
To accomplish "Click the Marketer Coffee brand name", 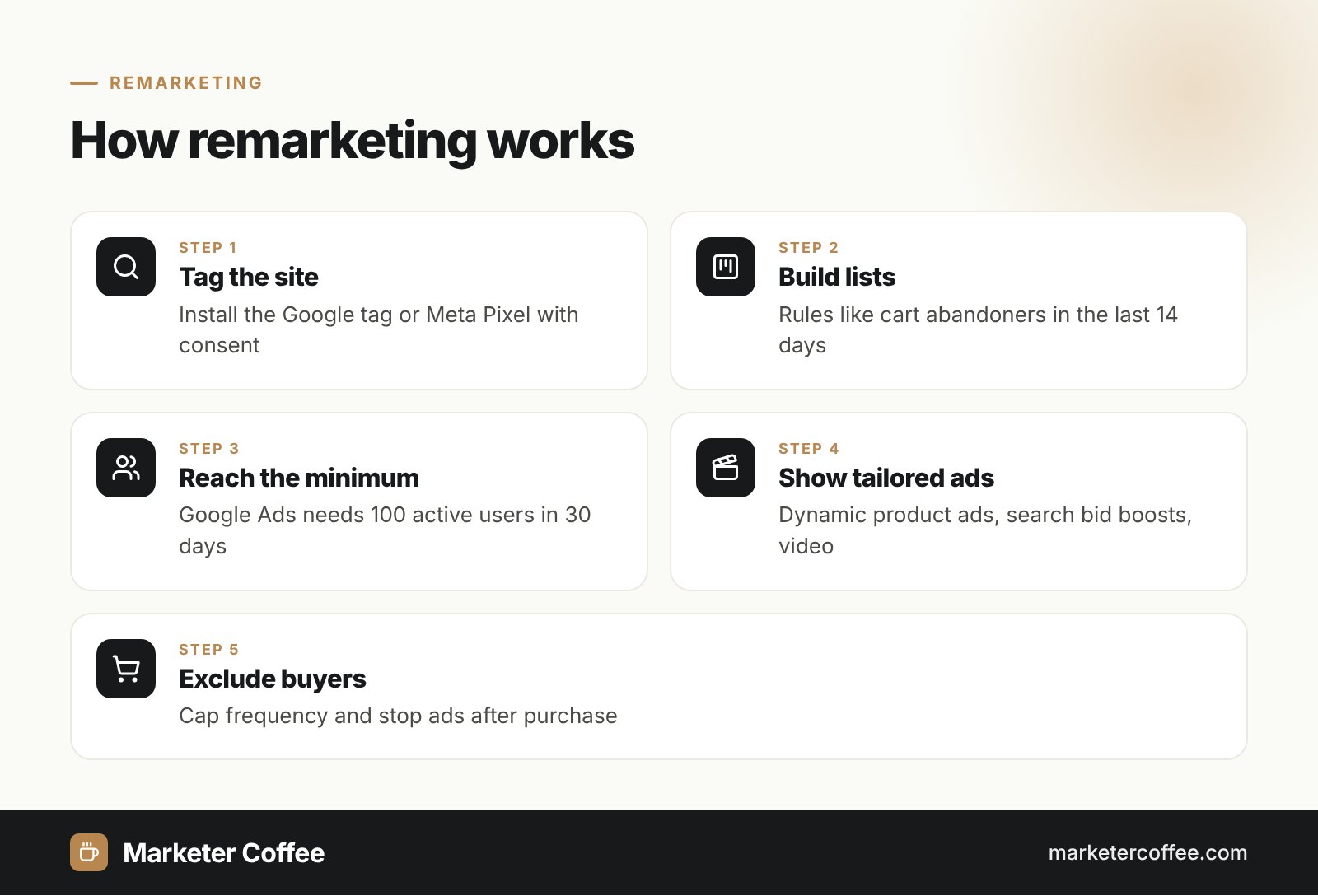I will click(223, 852).
